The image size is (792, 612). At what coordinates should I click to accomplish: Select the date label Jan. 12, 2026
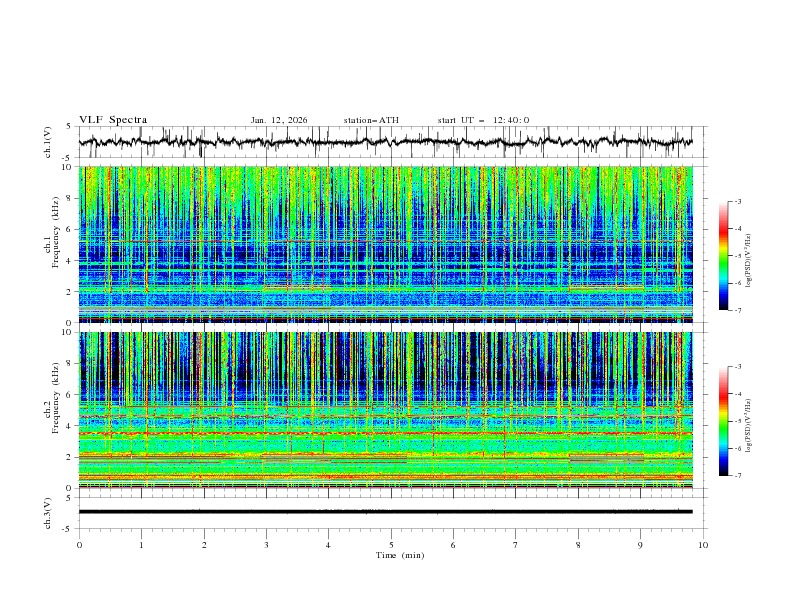(x=279, y=120)
